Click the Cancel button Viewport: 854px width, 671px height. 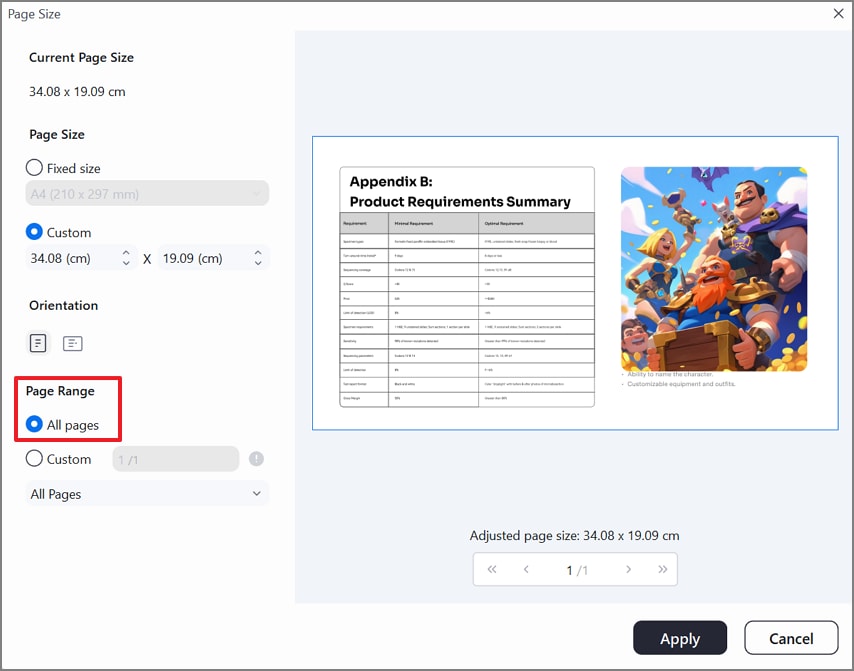[791, 638]
